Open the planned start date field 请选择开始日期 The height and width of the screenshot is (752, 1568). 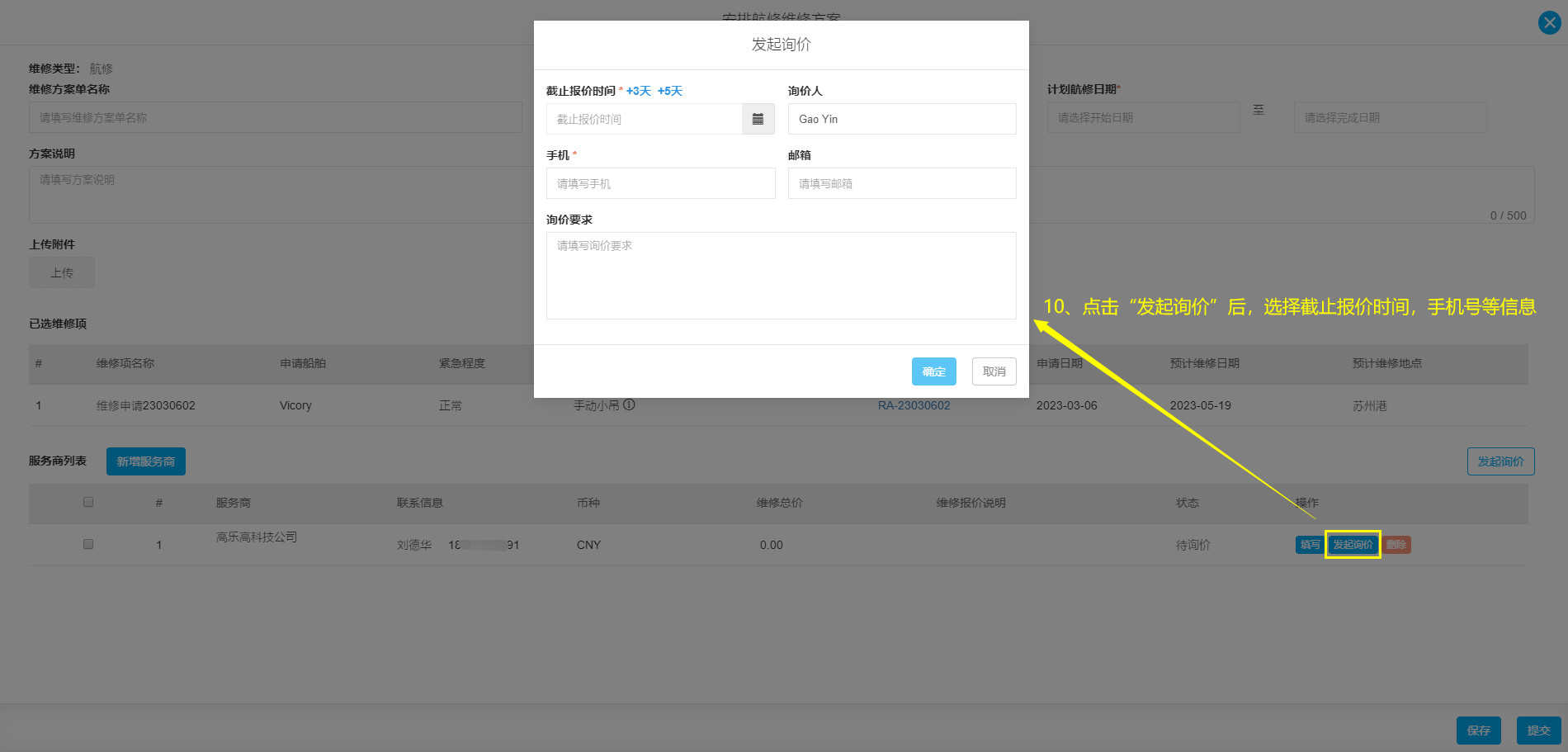pos(1143,117)
